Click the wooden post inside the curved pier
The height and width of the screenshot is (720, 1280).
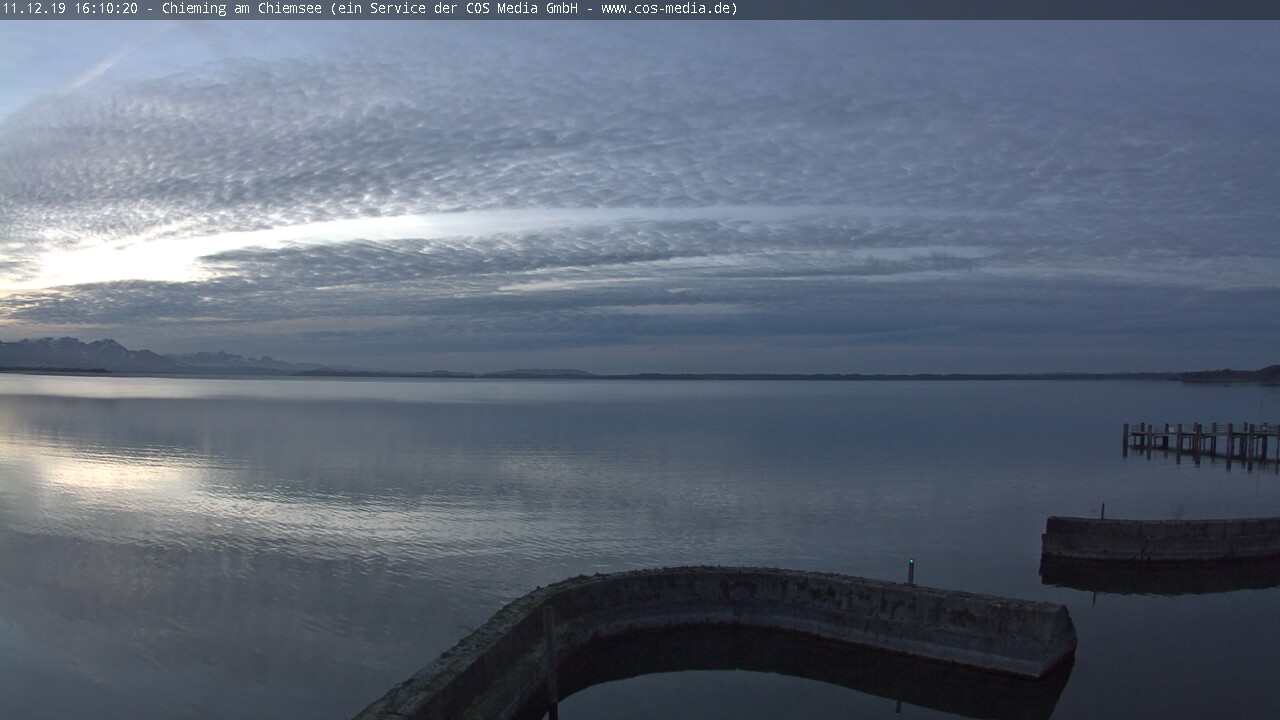pyautogui.click(x=550, y=660)
